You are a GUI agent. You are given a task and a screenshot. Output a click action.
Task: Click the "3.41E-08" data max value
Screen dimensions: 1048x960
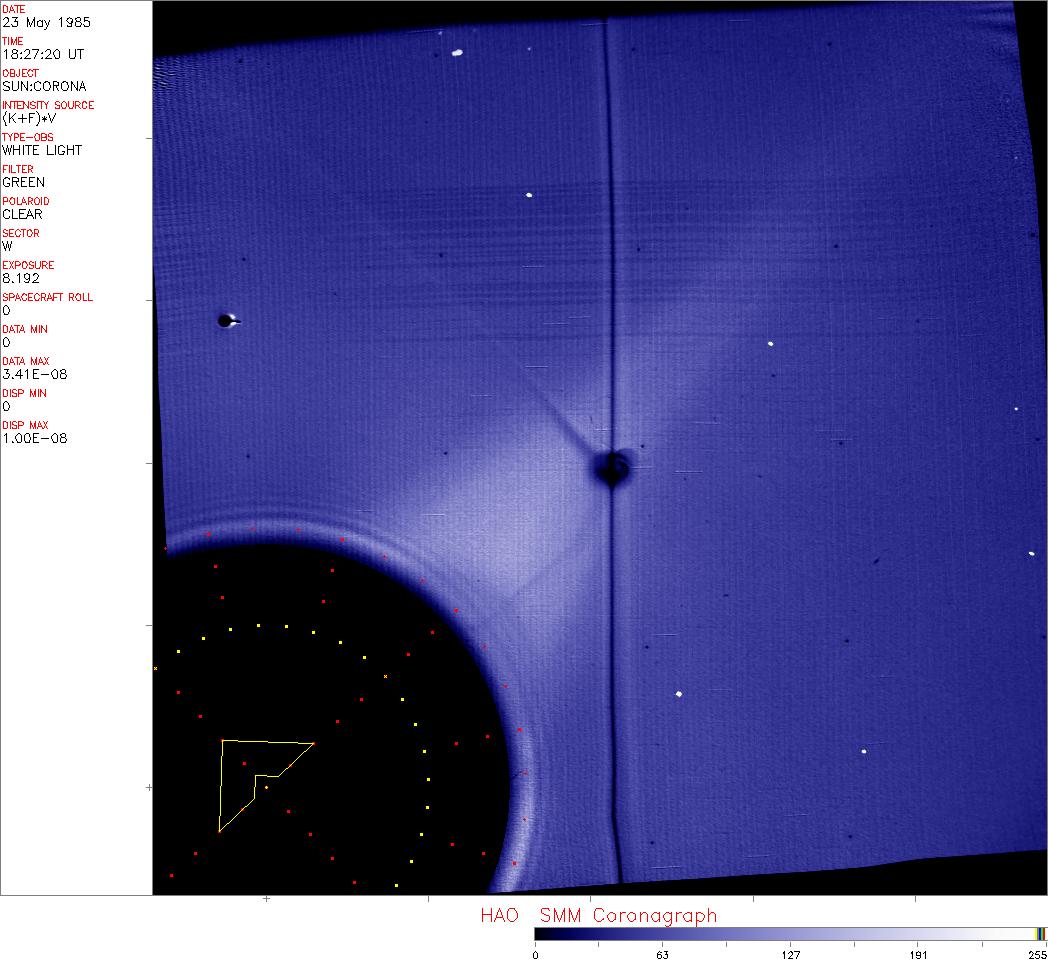(x=35, y=374)
